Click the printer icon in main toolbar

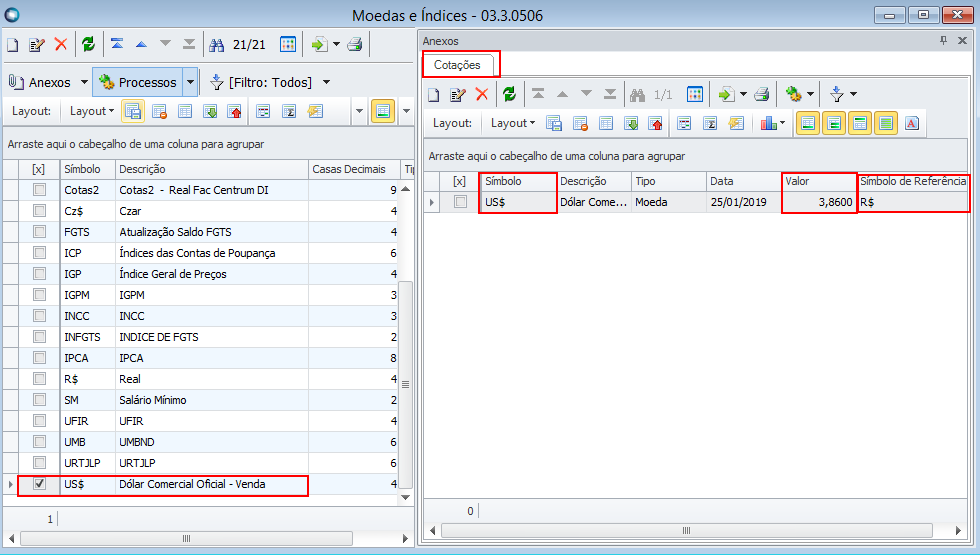coord(355,44)
